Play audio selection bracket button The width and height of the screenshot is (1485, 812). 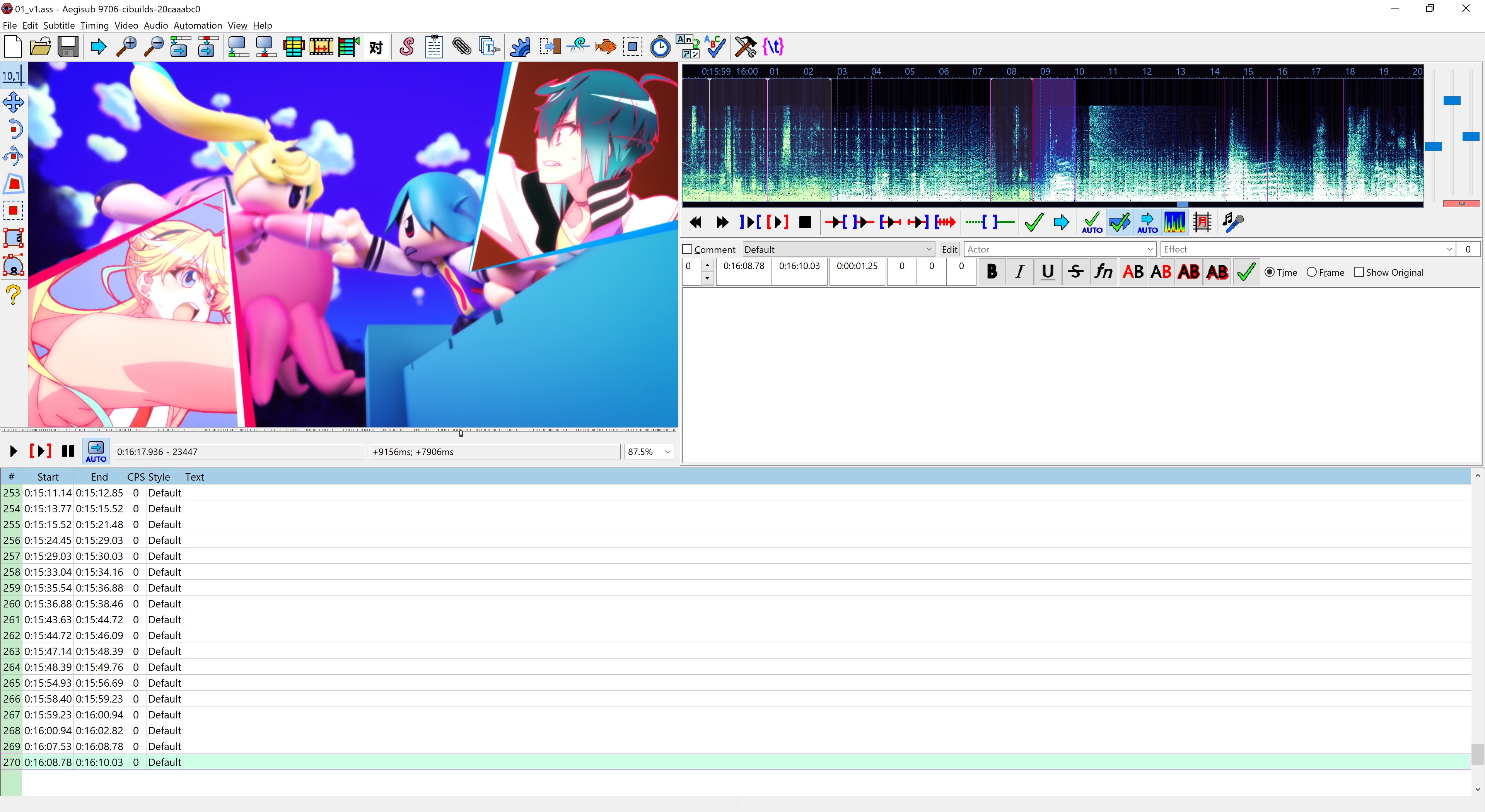pos(777,222)
